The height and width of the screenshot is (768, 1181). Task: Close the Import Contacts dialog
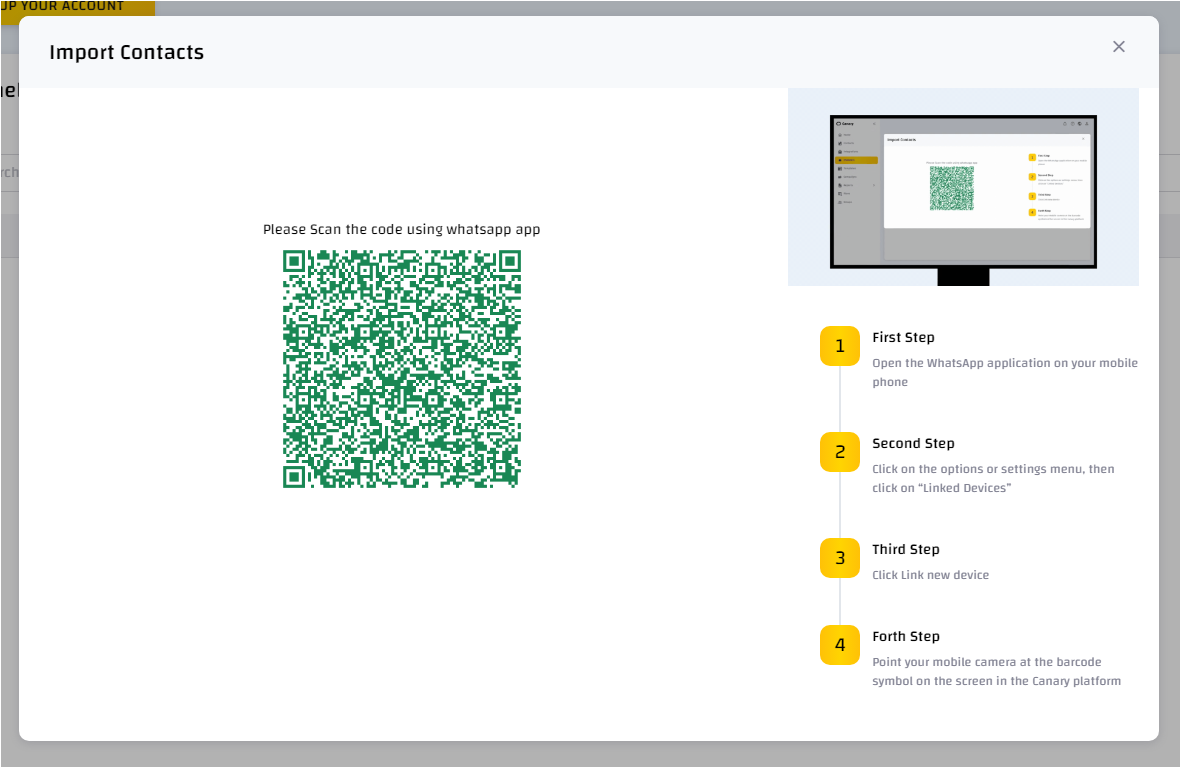point(1118,47)
